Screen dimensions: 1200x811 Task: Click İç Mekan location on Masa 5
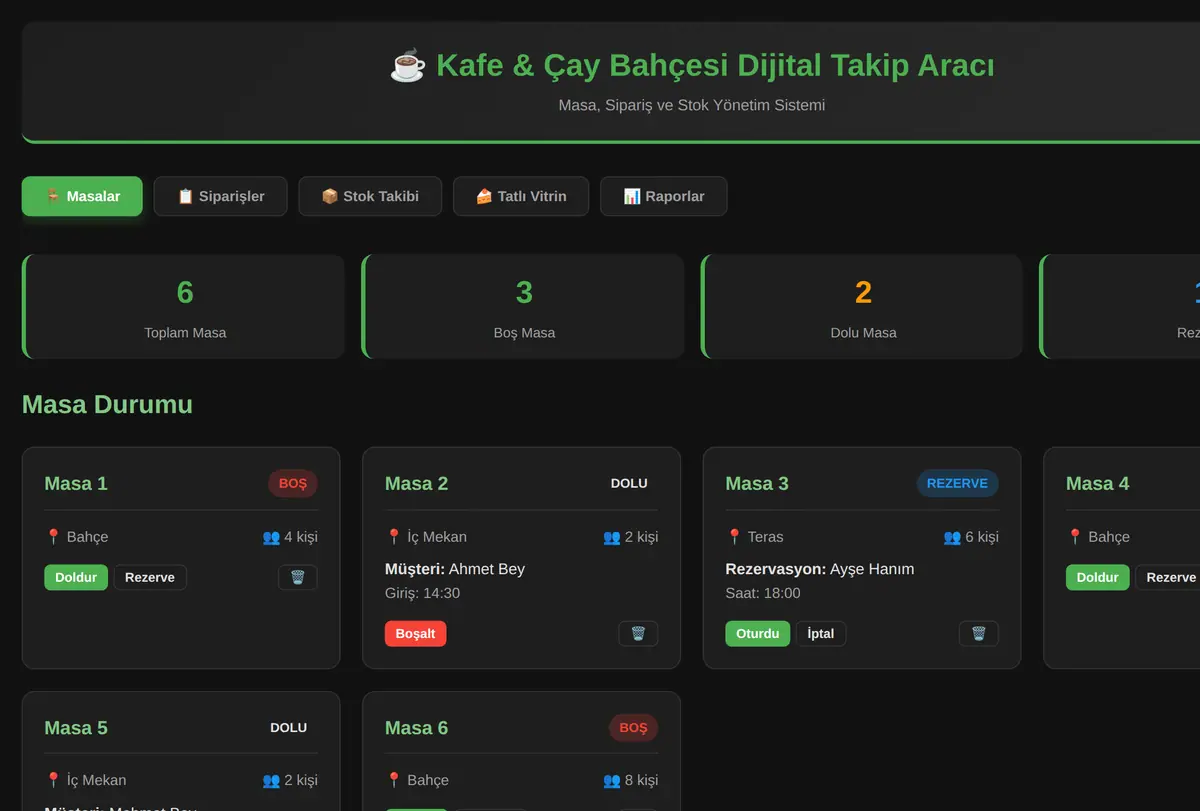(85, 780)
